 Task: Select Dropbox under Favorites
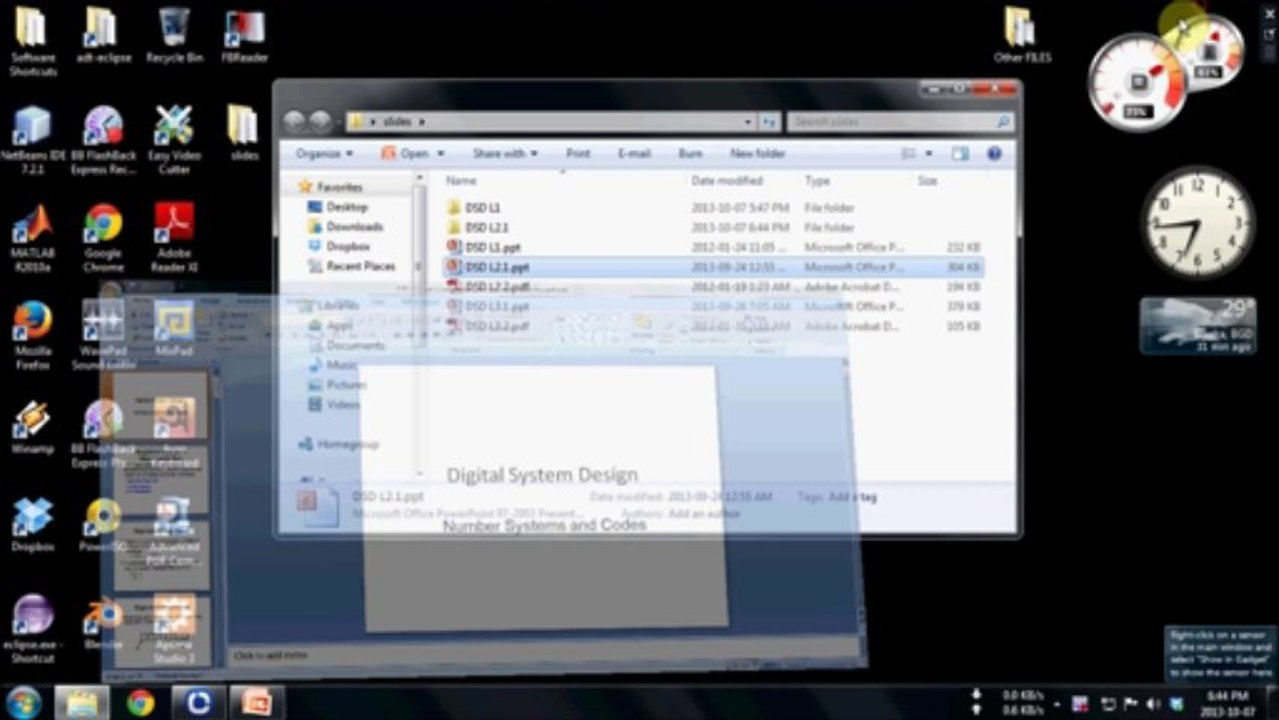339,246
